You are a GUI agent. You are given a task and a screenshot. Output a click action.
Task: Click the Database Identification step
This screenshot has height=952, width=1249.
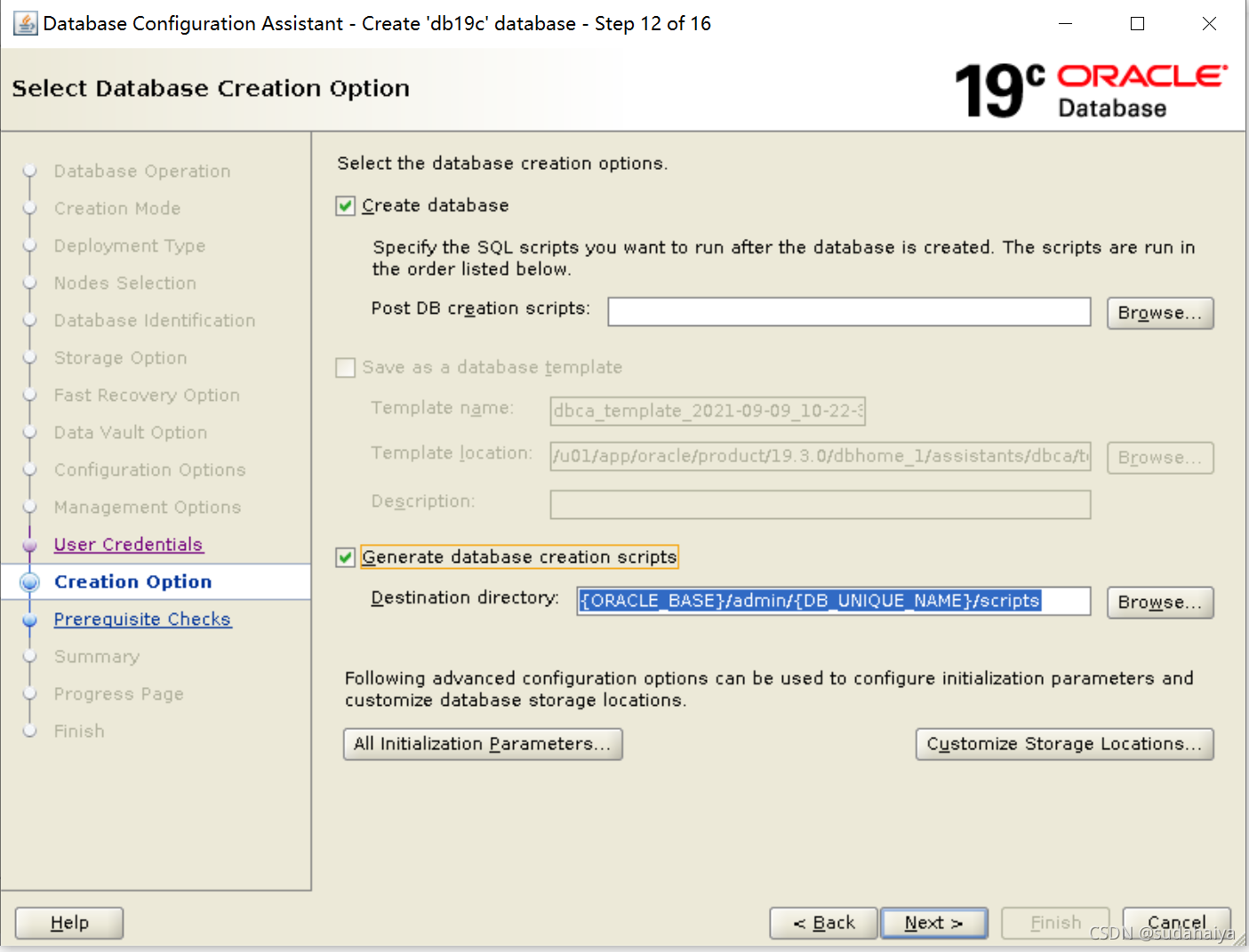point(155,320)
